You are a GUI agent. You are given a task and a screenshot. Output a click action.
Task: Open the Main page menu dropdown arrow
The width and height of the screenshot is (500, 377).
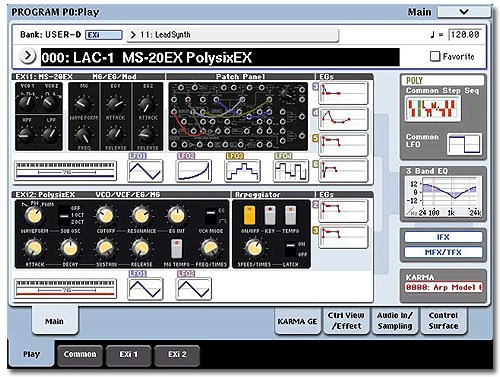[x=464, y=12]
